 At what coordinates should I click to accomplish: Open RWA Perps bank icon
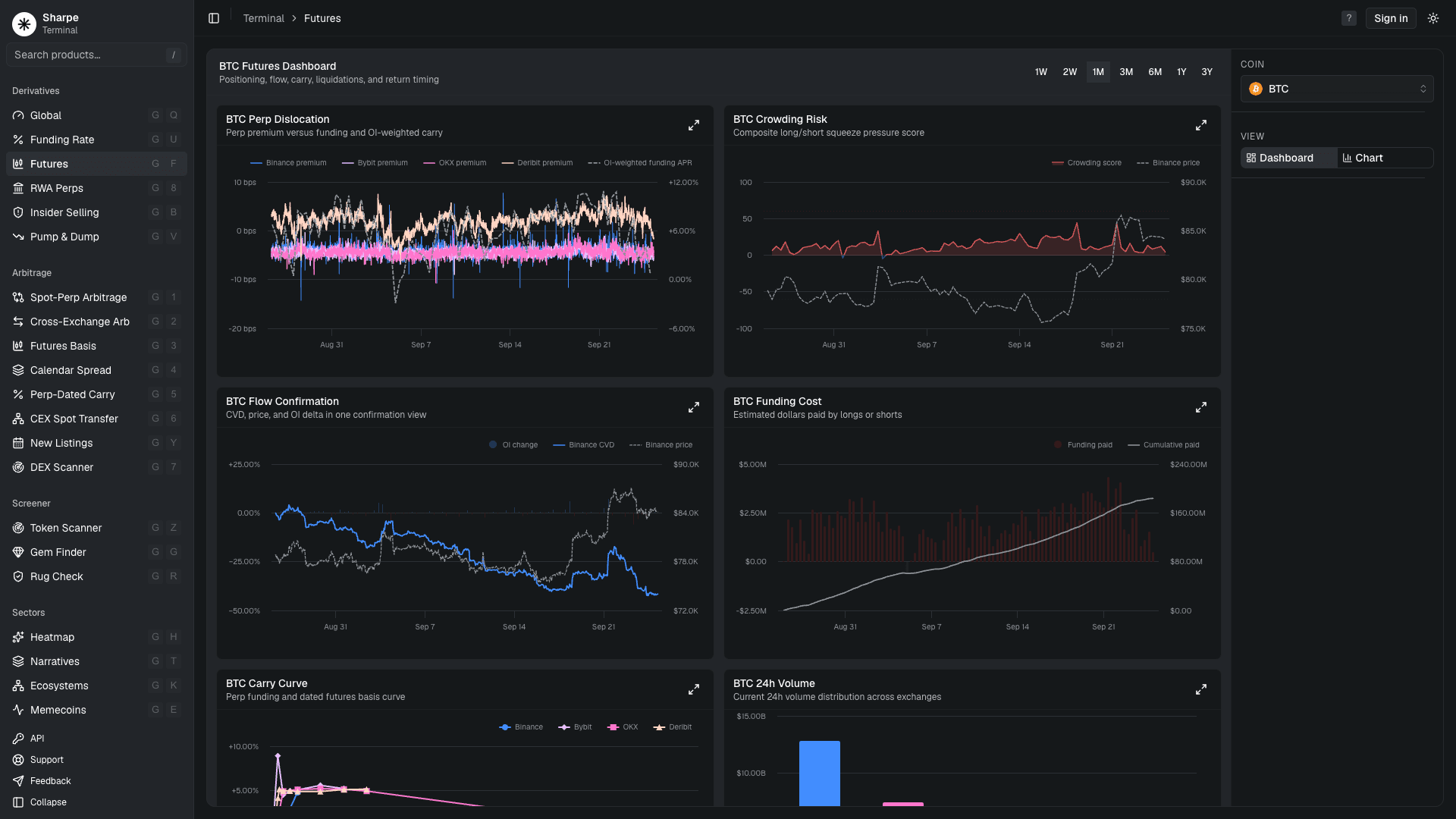18,188
